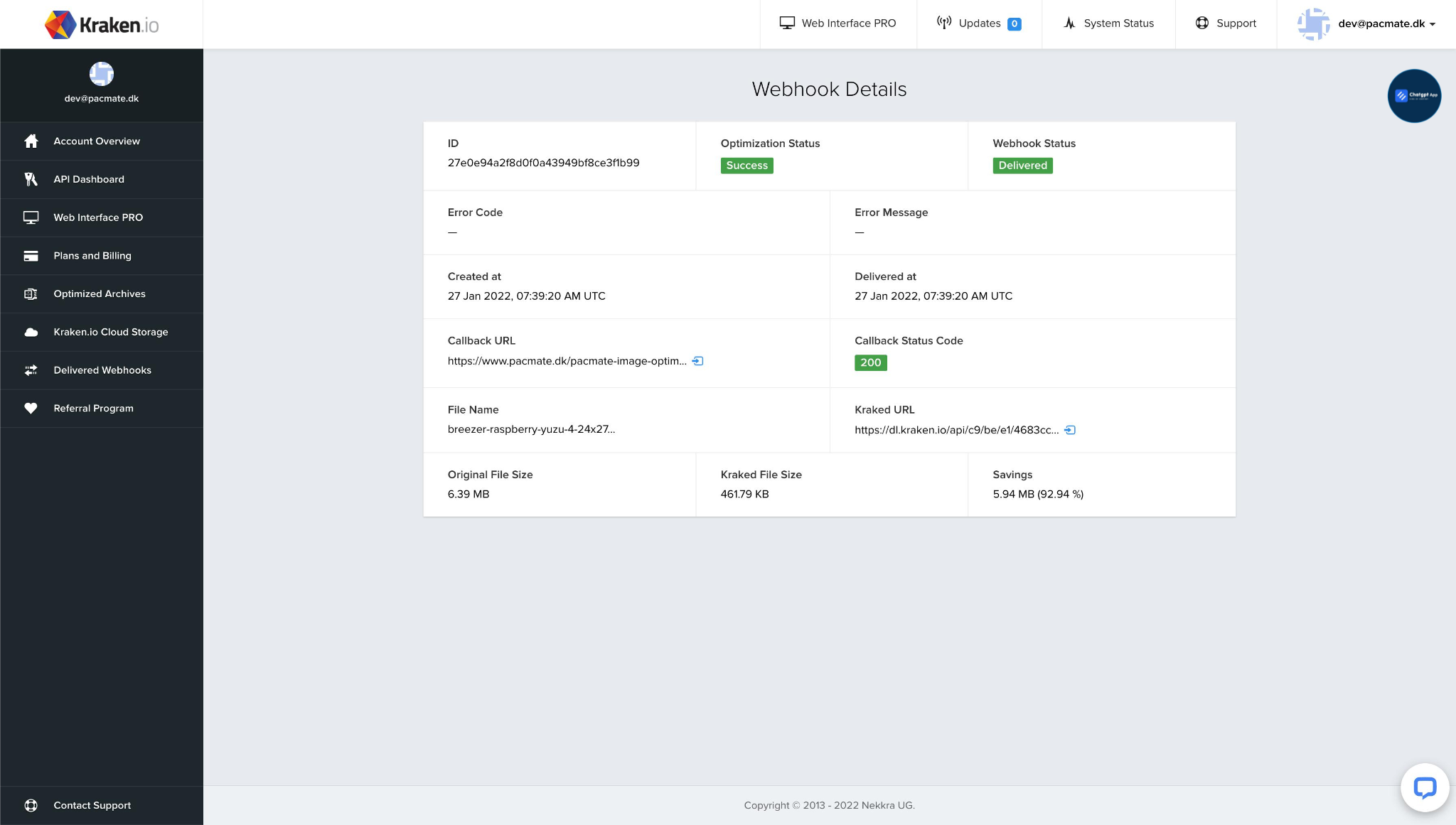Viewport: 1456px width, 825px height.
Task: Open Plans and Billing in sidebar
Action: tap(102, 256)
